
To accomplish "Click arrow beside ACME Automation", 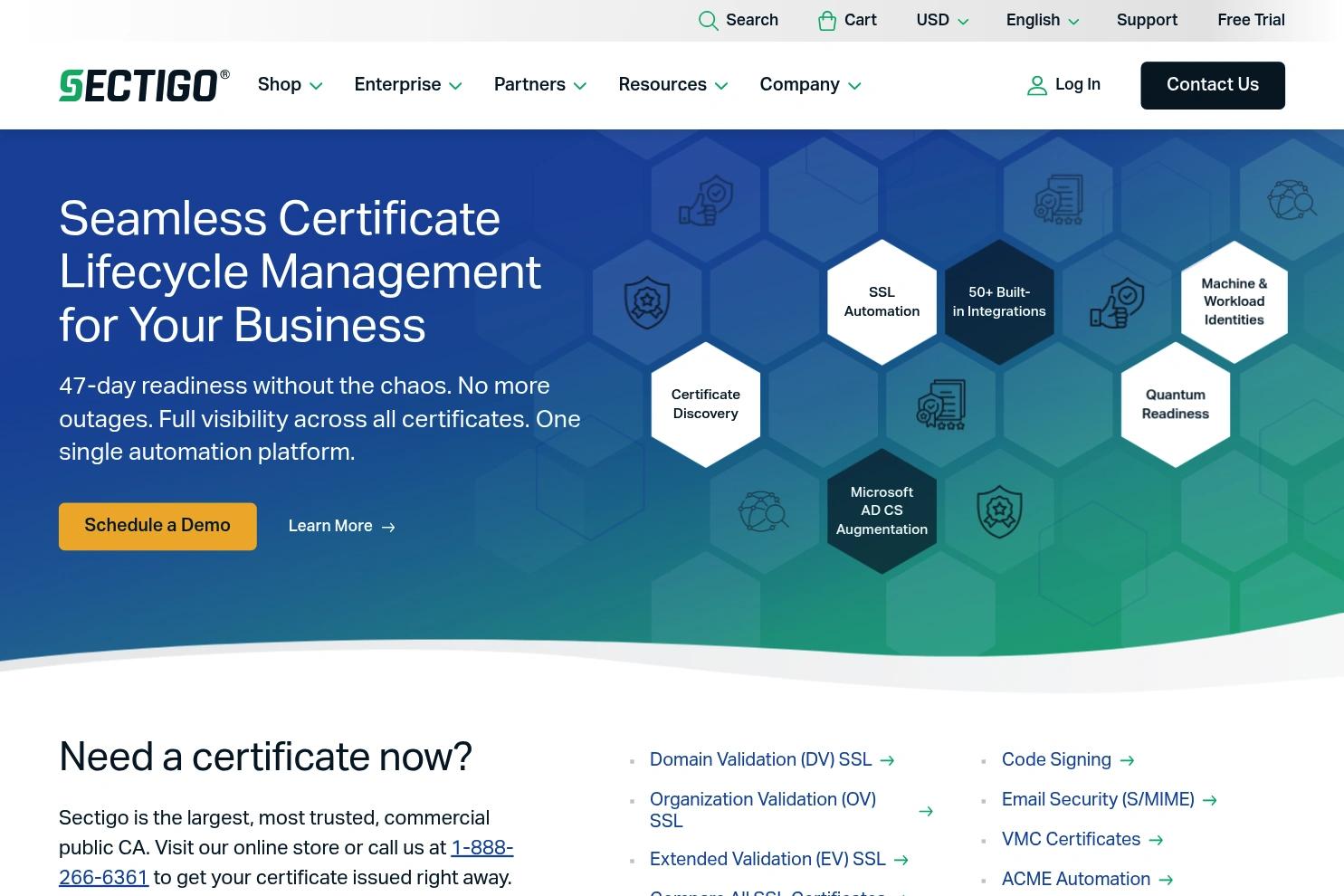I will (1166, 881).
